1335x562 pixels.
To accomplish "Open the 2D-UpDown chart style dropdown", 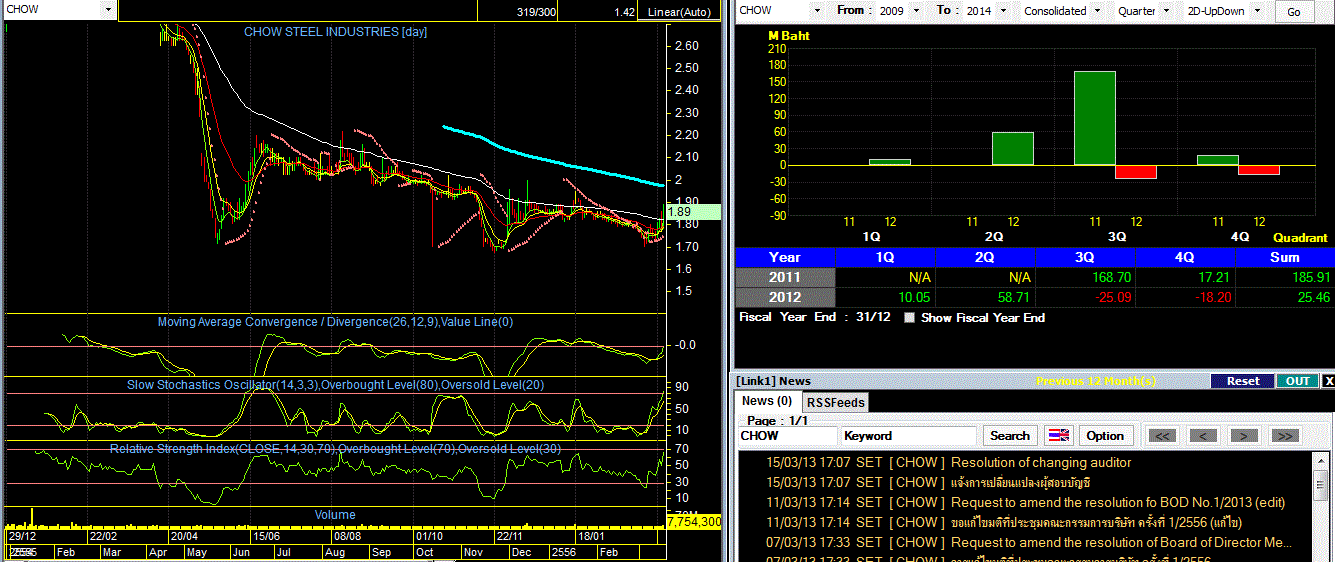I will pos(1257,11).
